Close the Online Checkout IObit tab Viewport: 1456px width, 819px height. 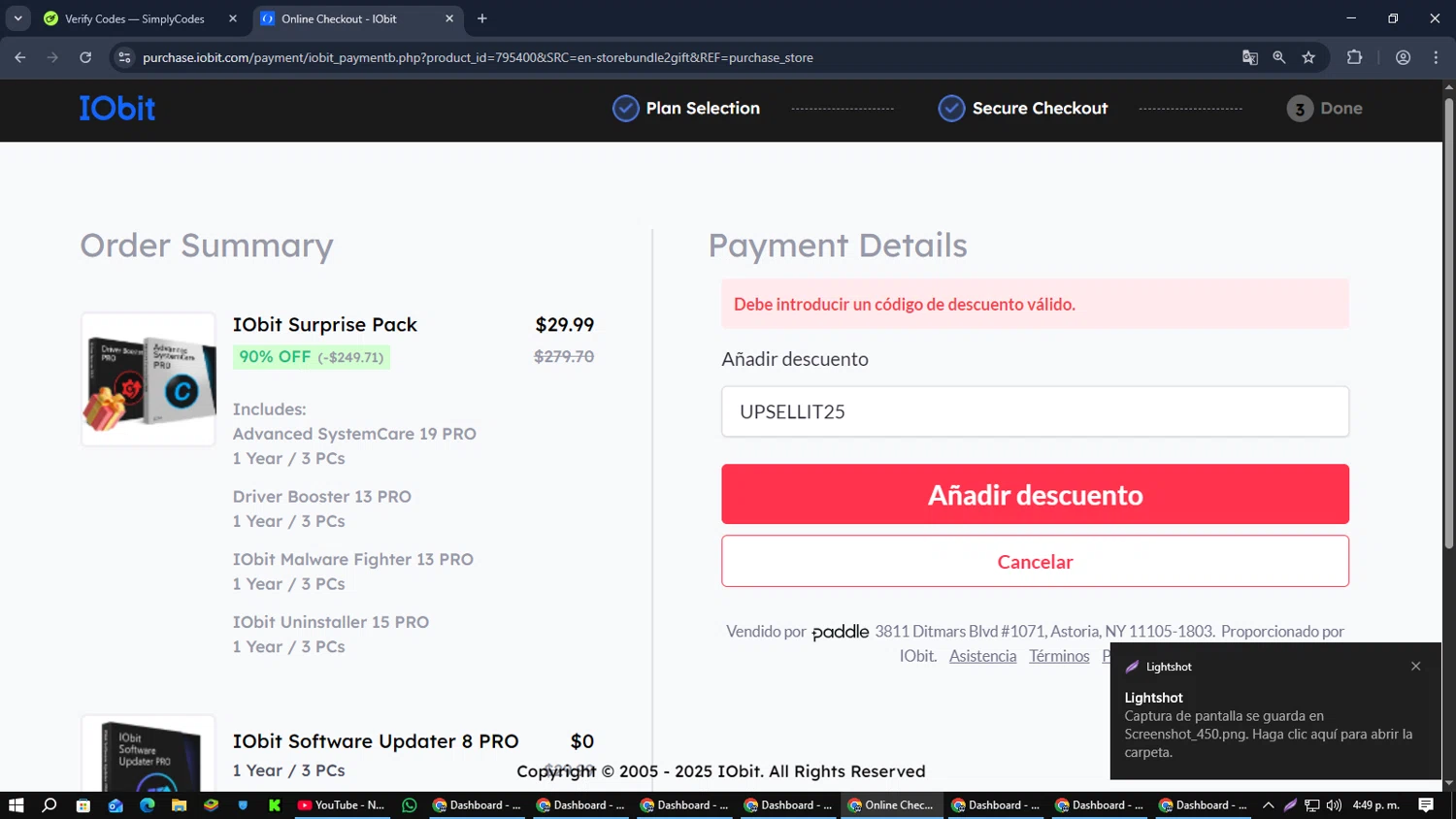[449, 18]
